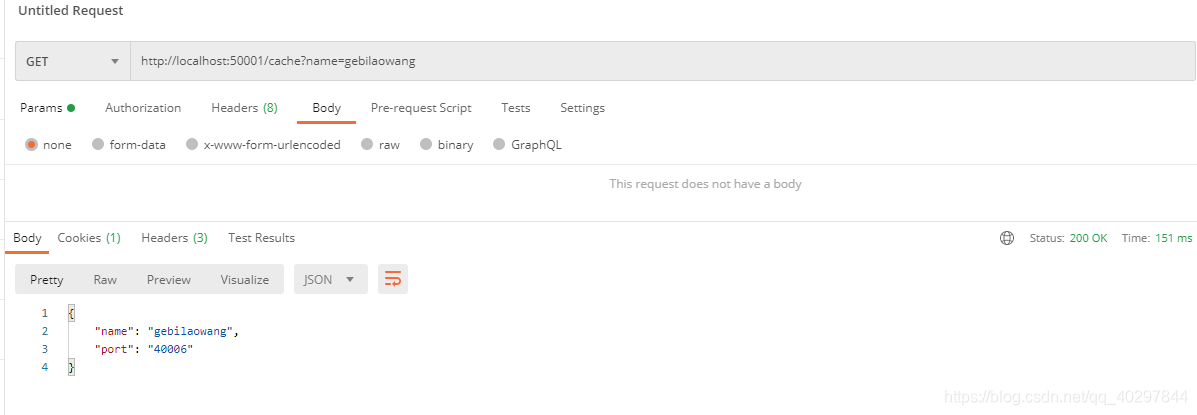1197x415 pixels.
Task: Click the network globe icon
Action: 1007,238
